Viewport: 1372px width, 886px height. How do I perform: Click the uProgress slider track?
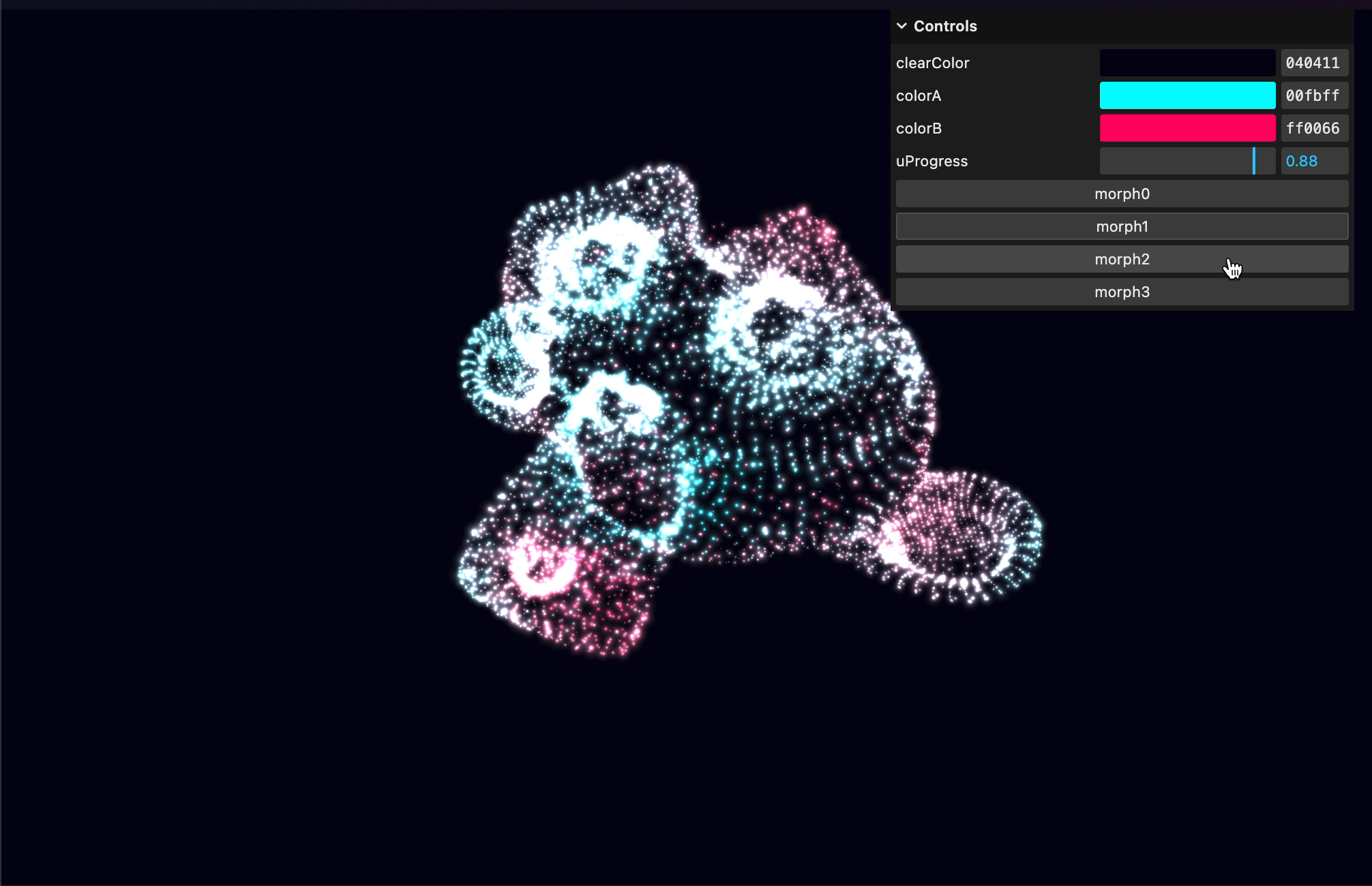[1187, 161]
